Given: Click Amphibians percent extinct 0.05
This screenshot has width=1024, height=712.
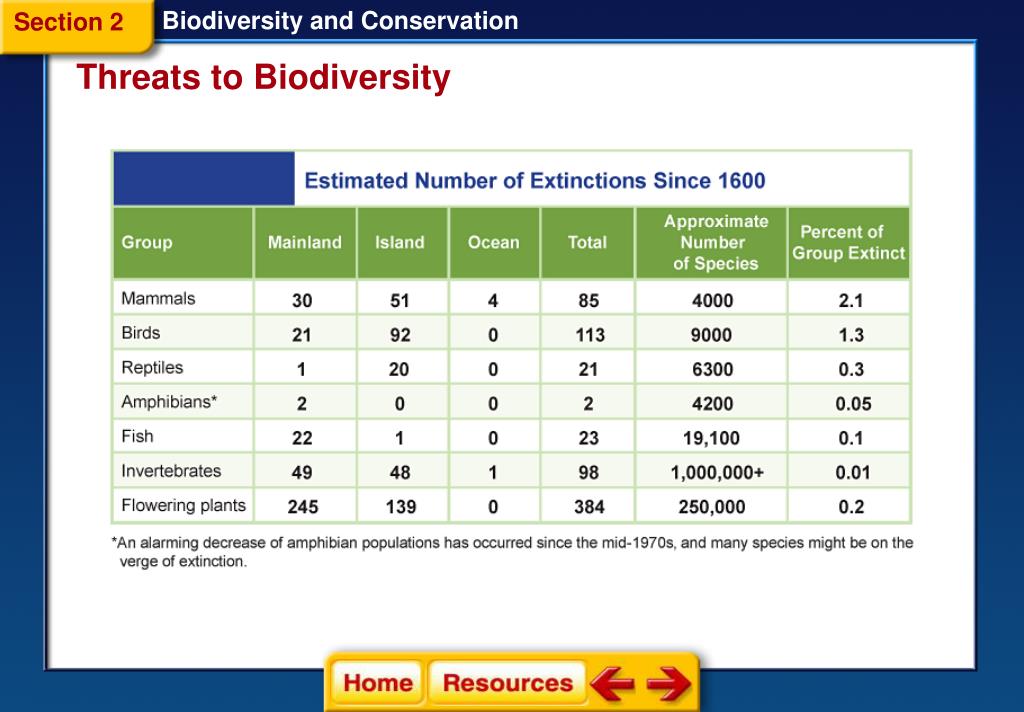Looking at the screenshot, I should [x=853, y=404].
